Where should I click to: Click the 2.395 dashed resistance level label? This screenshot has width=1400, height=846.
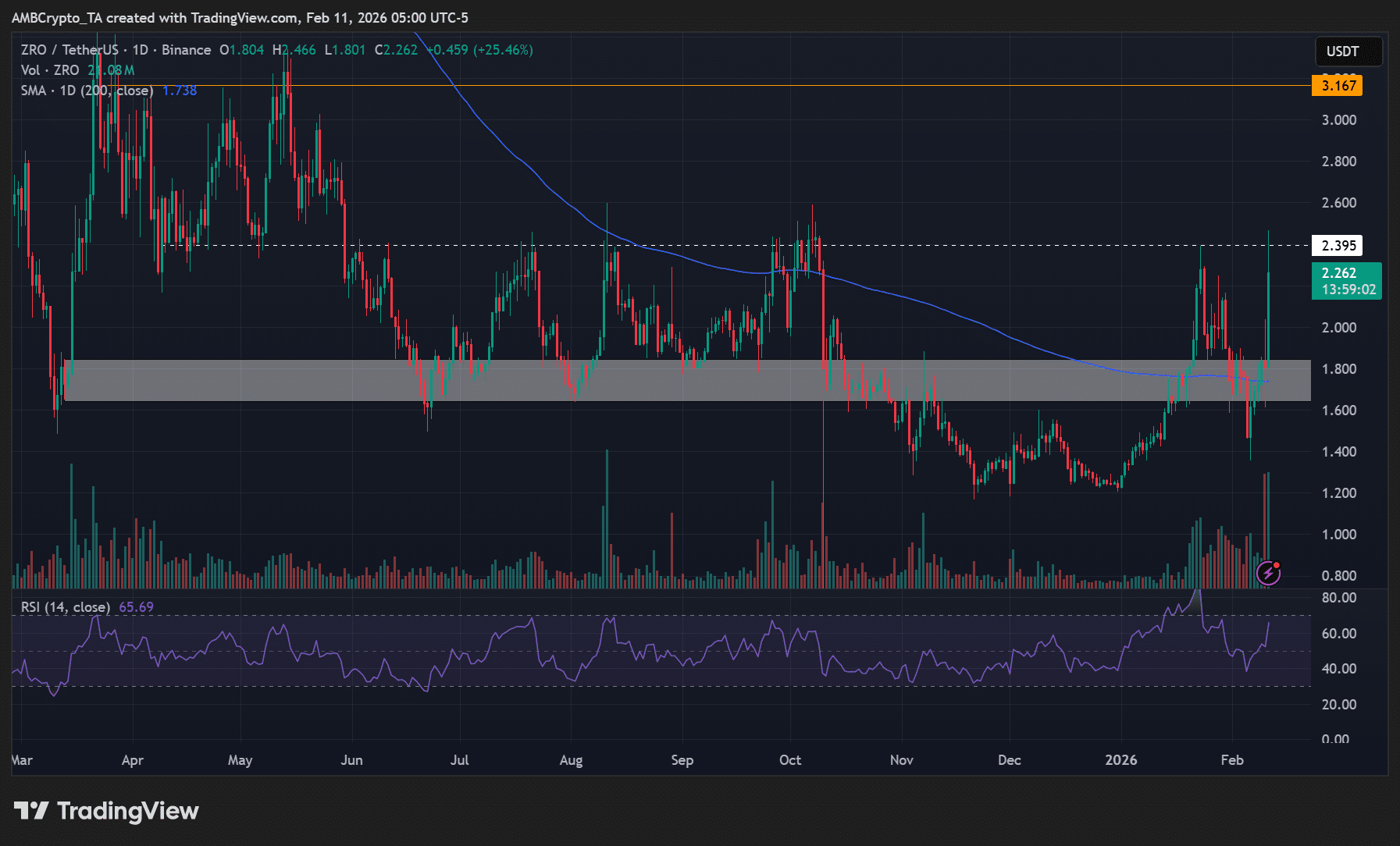click(x=1338, y=245)
